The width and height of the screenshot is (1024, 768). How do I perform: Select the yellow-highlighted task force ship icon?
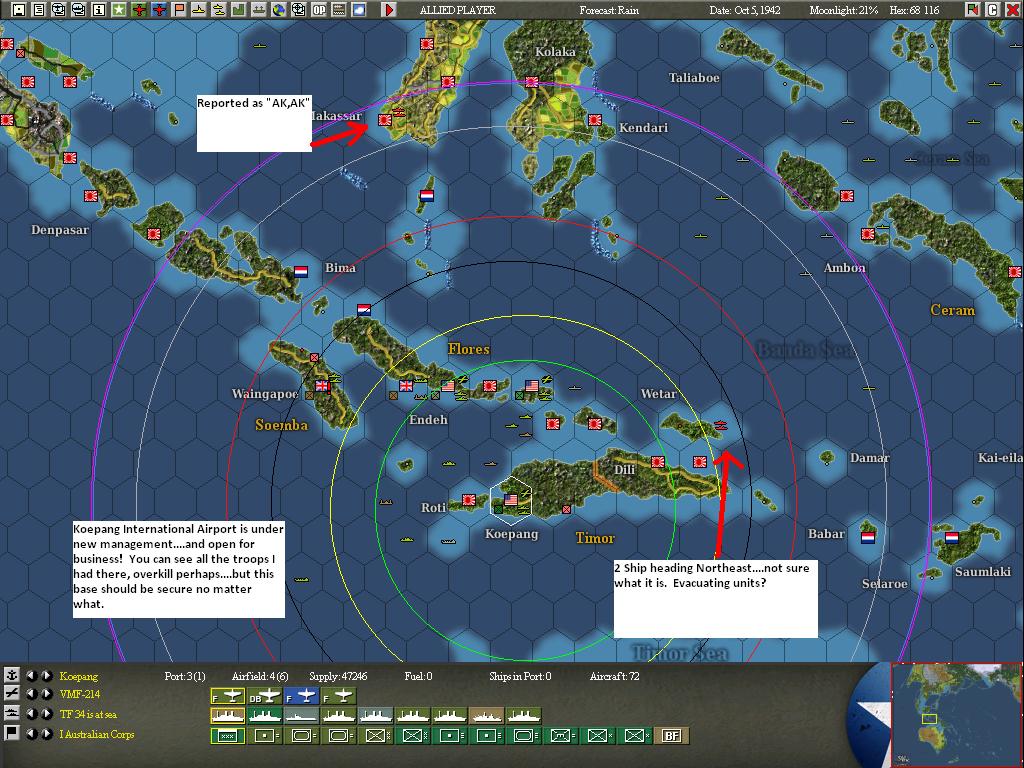tap(228, 716)
